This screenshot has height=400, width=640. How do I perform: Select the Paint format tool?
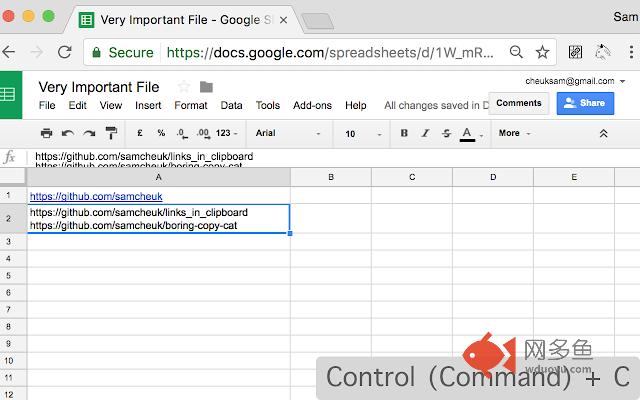click(x=111, y=133)
